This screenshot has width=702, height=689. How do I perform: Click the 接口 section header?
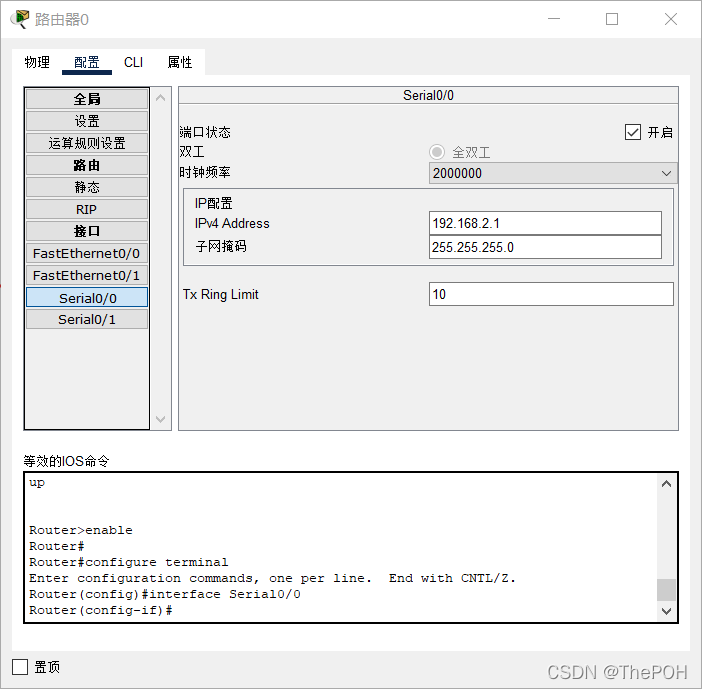point(87,231)
